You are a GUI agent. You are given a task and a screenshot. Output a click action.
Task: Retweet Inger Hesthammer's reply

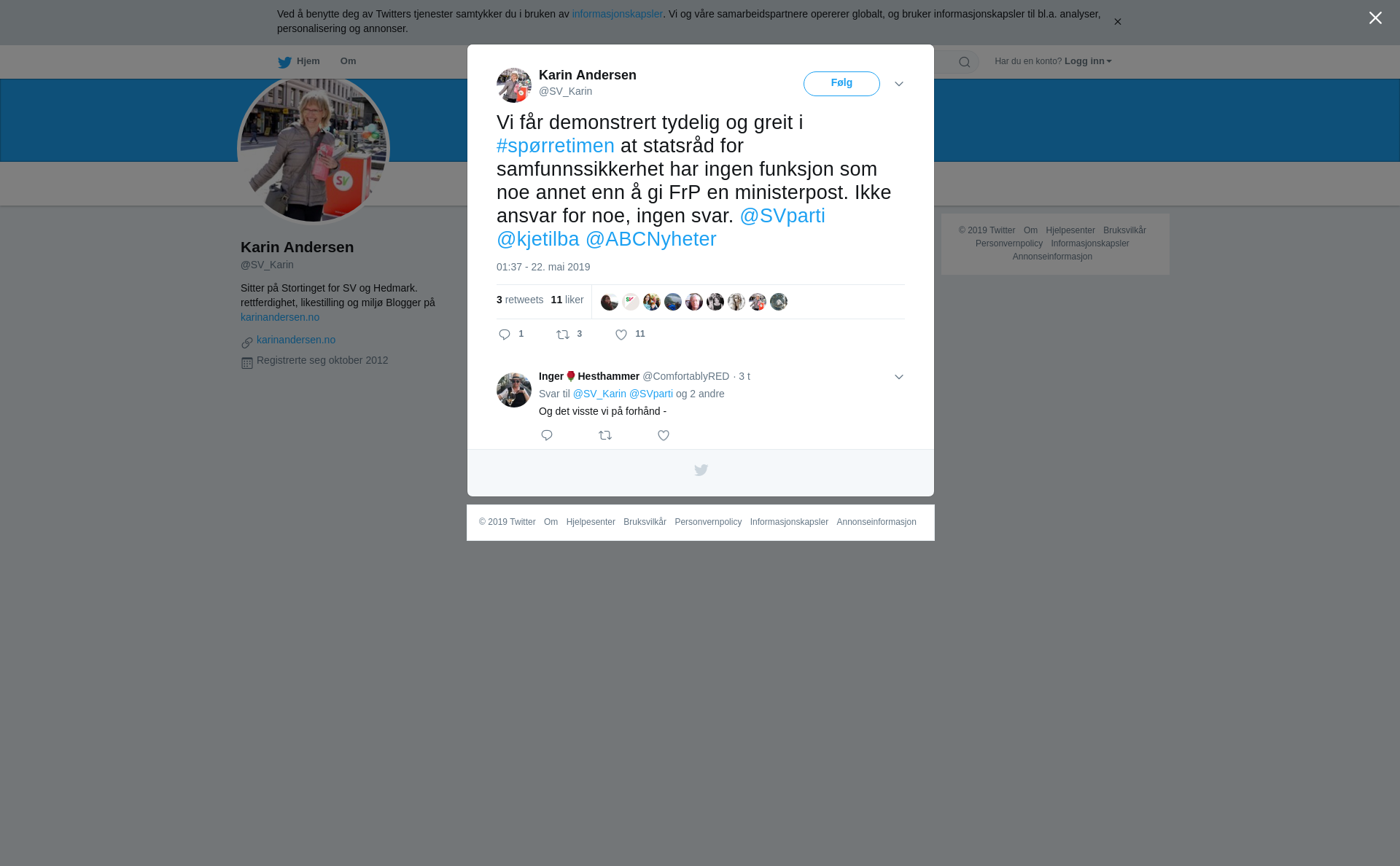(x=605, y=435)
